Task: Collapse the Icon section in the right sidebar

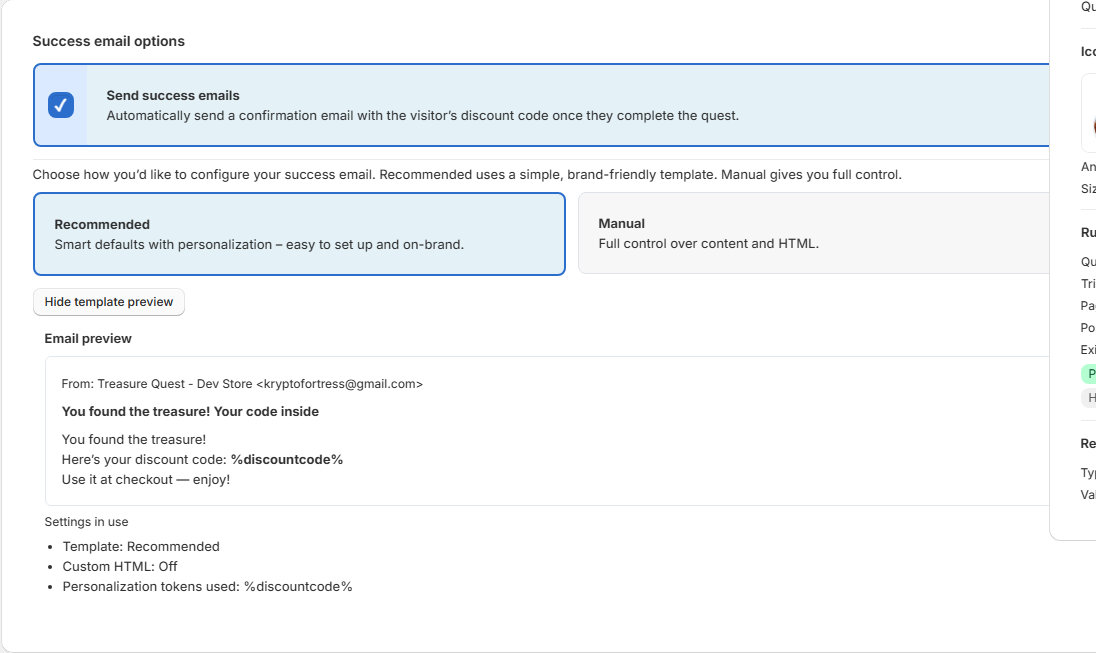Action: click(1088, 51)
